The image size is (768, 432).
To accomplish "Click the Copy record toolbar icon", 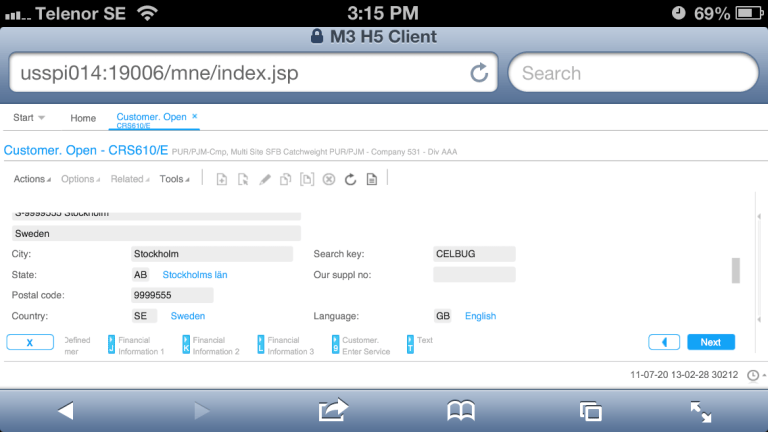I will [x=286, y=179].
